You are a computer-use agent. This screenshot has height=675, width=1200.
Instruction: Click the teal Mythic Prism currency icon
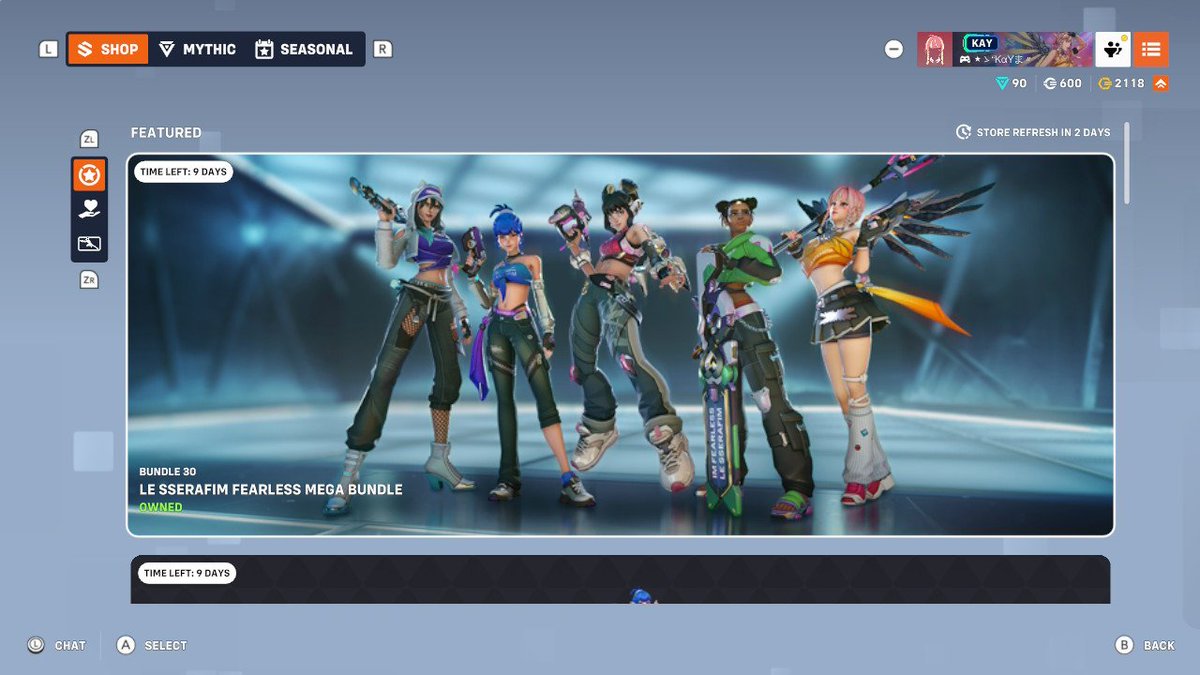(x=1002, y=84)
